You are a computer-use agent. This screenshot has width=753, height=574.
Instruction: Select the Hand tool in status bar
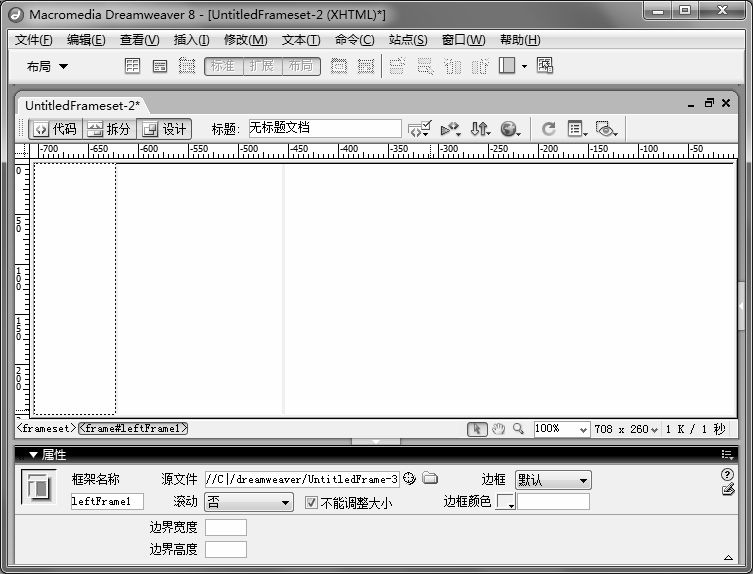click(498, 429)
